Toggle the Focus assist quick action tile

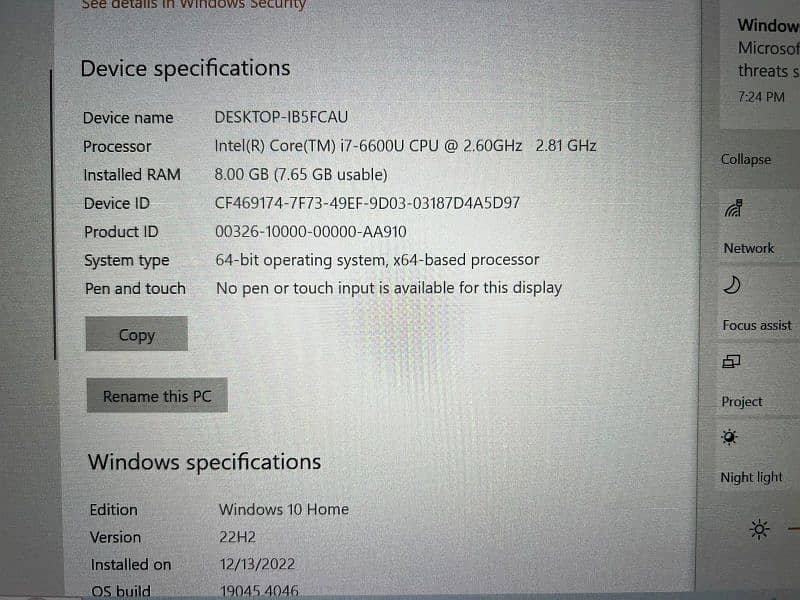(x=758, y=304)
